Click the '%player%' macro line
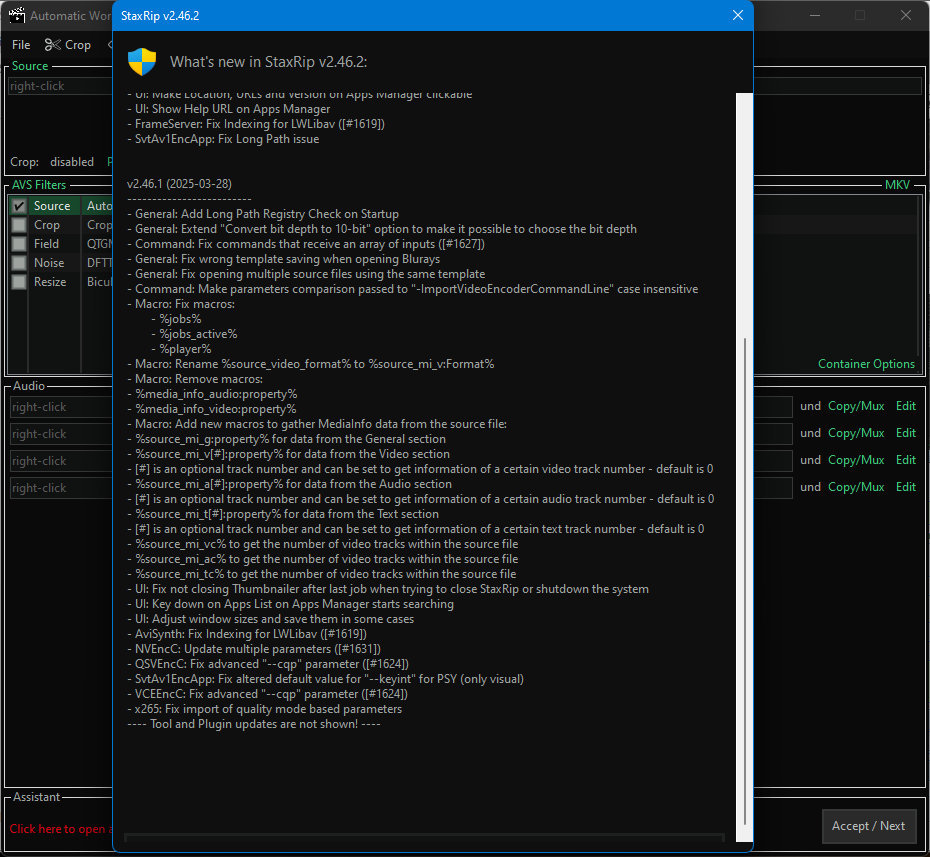 (x=181, y=349)
